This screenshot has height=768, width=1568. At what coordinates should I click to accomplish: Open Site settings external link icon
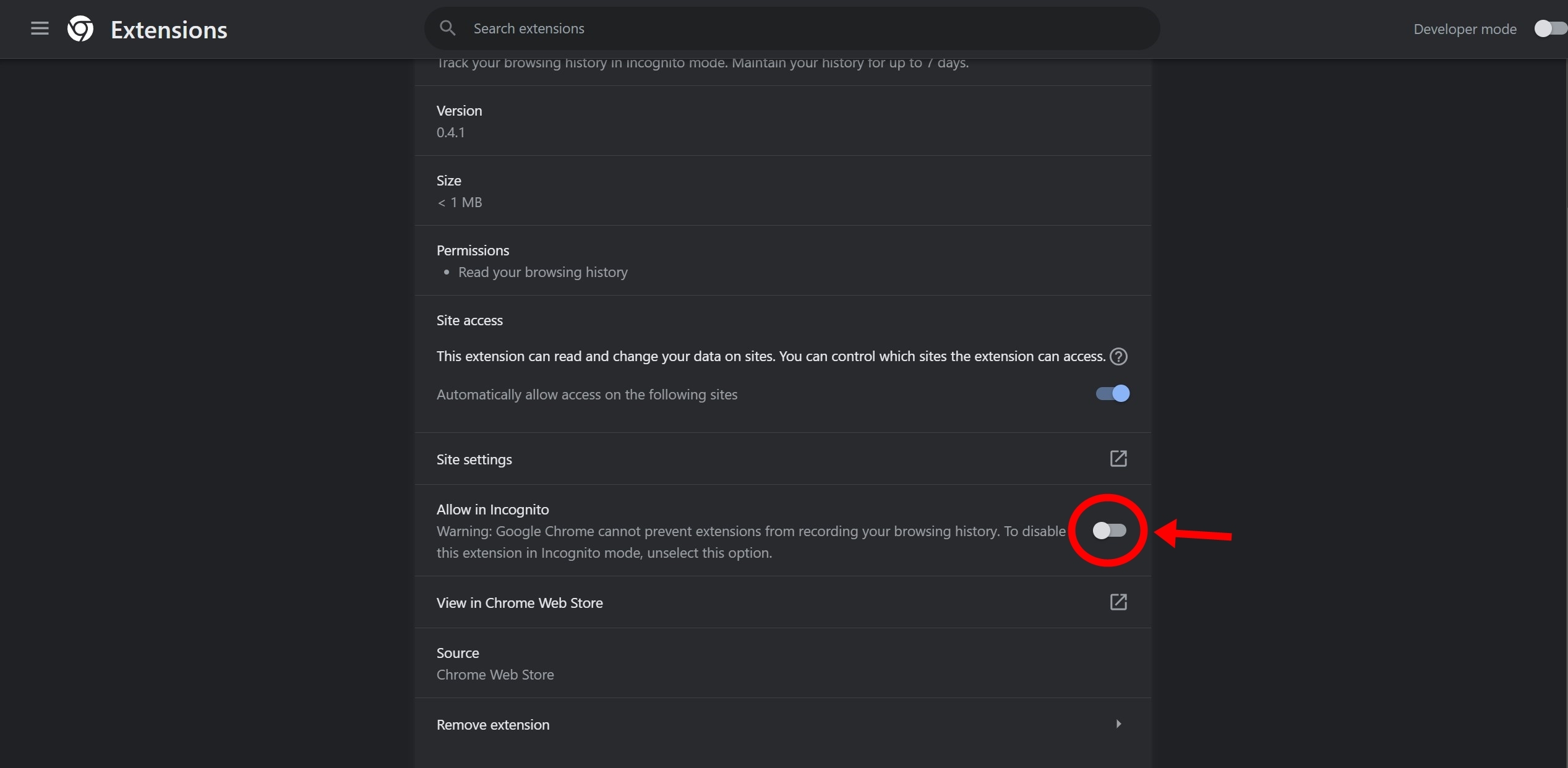click(1118, 459)
